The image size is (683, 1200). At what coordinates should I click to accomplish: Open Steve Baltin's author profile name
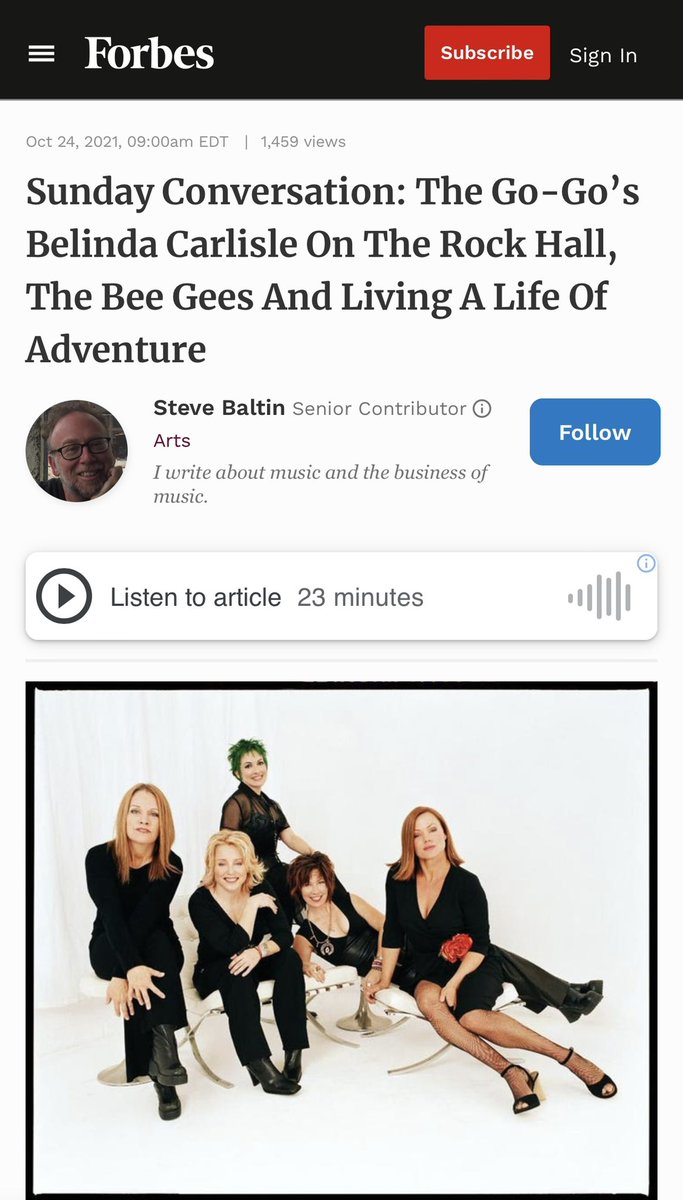click(x=219, y=408)
